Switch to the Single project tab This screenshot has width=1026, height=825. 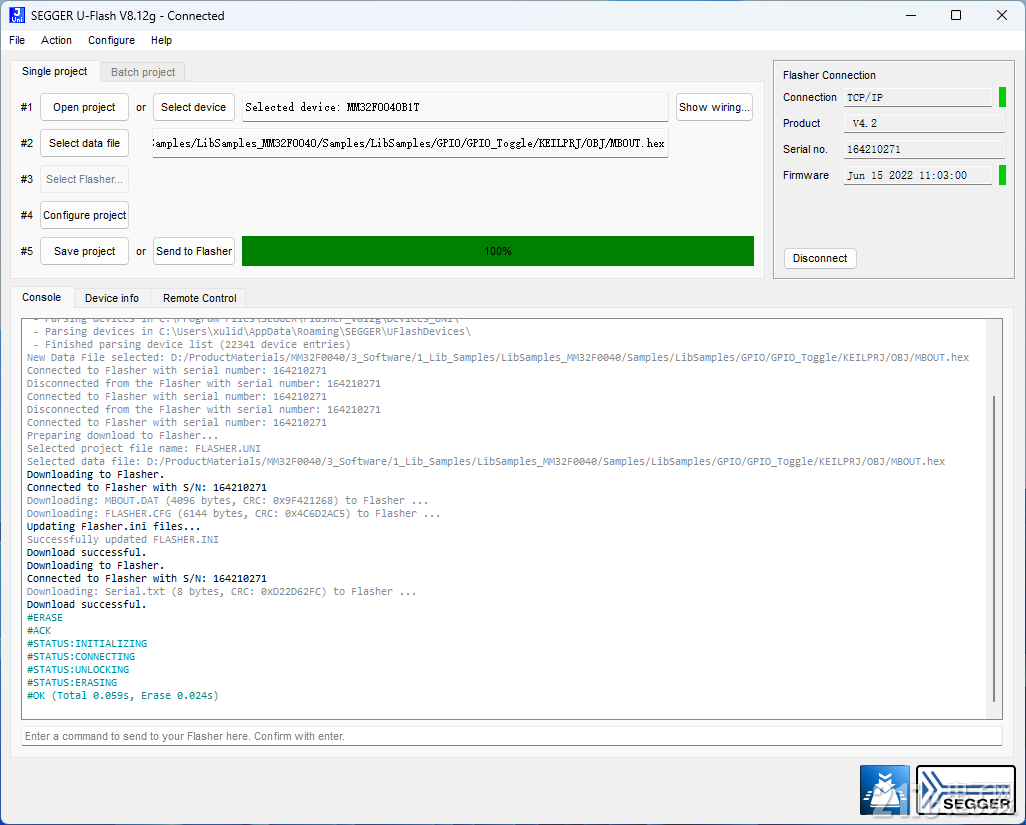55,71
